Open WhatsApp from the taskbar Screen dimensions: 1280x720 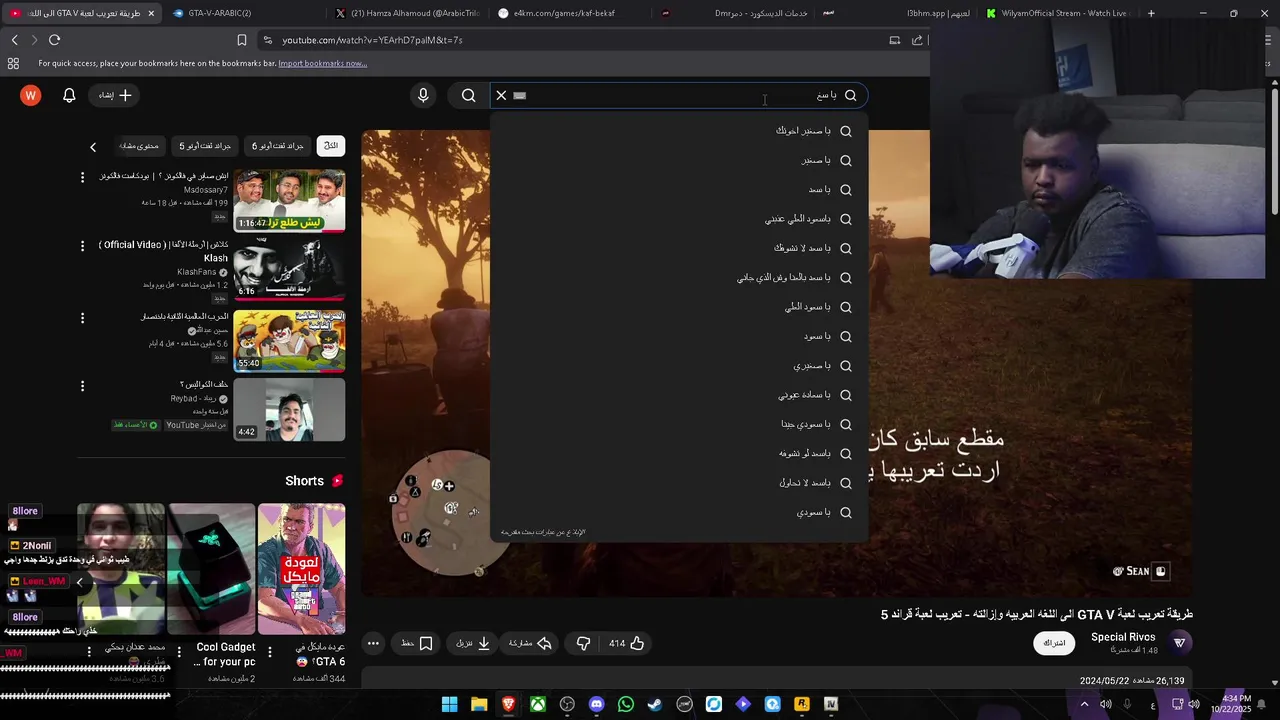tap(626, 704)
